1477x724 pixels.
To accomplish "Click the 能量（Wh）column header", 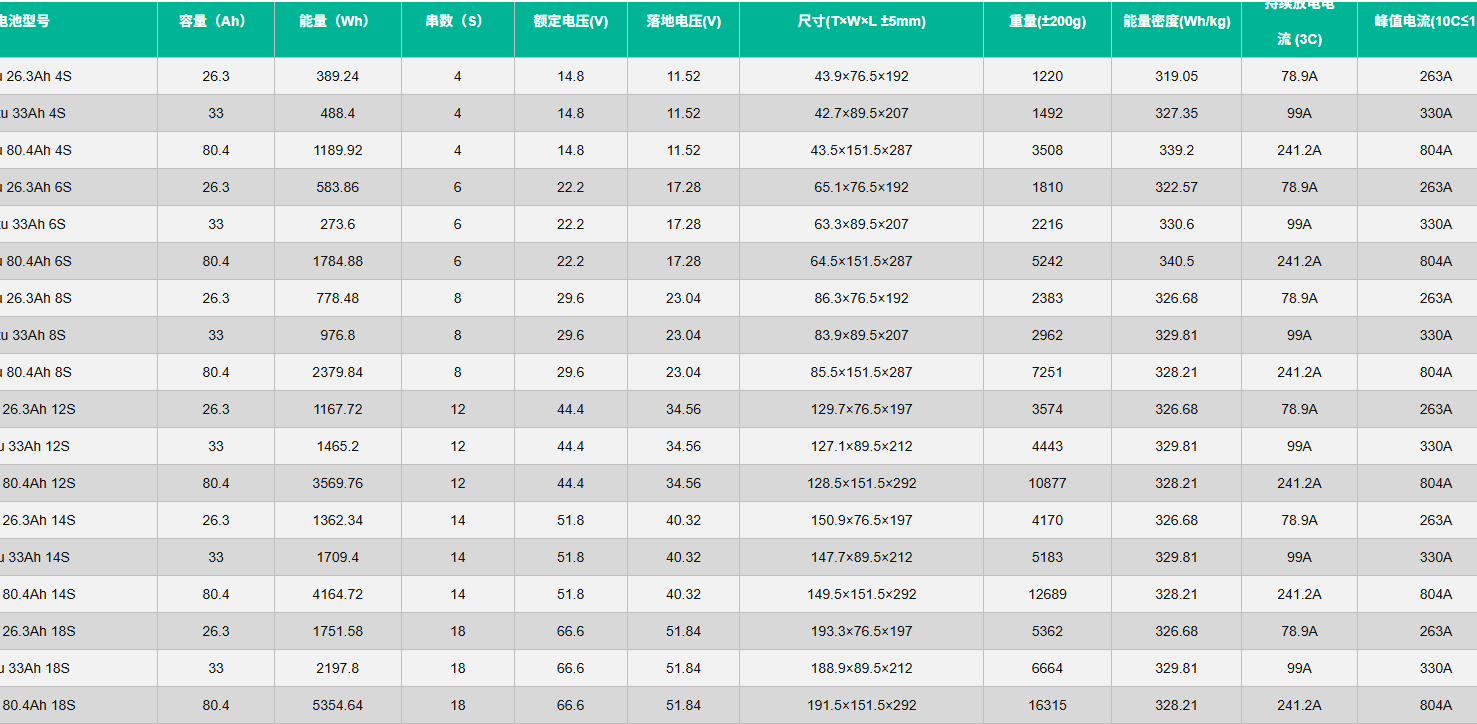I will point(337,21).
